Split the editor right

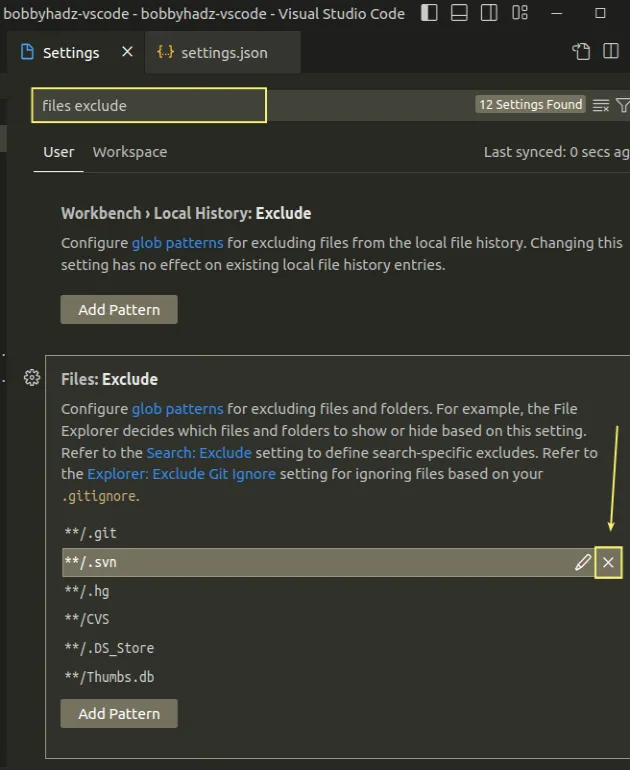(x=611, y=51)
